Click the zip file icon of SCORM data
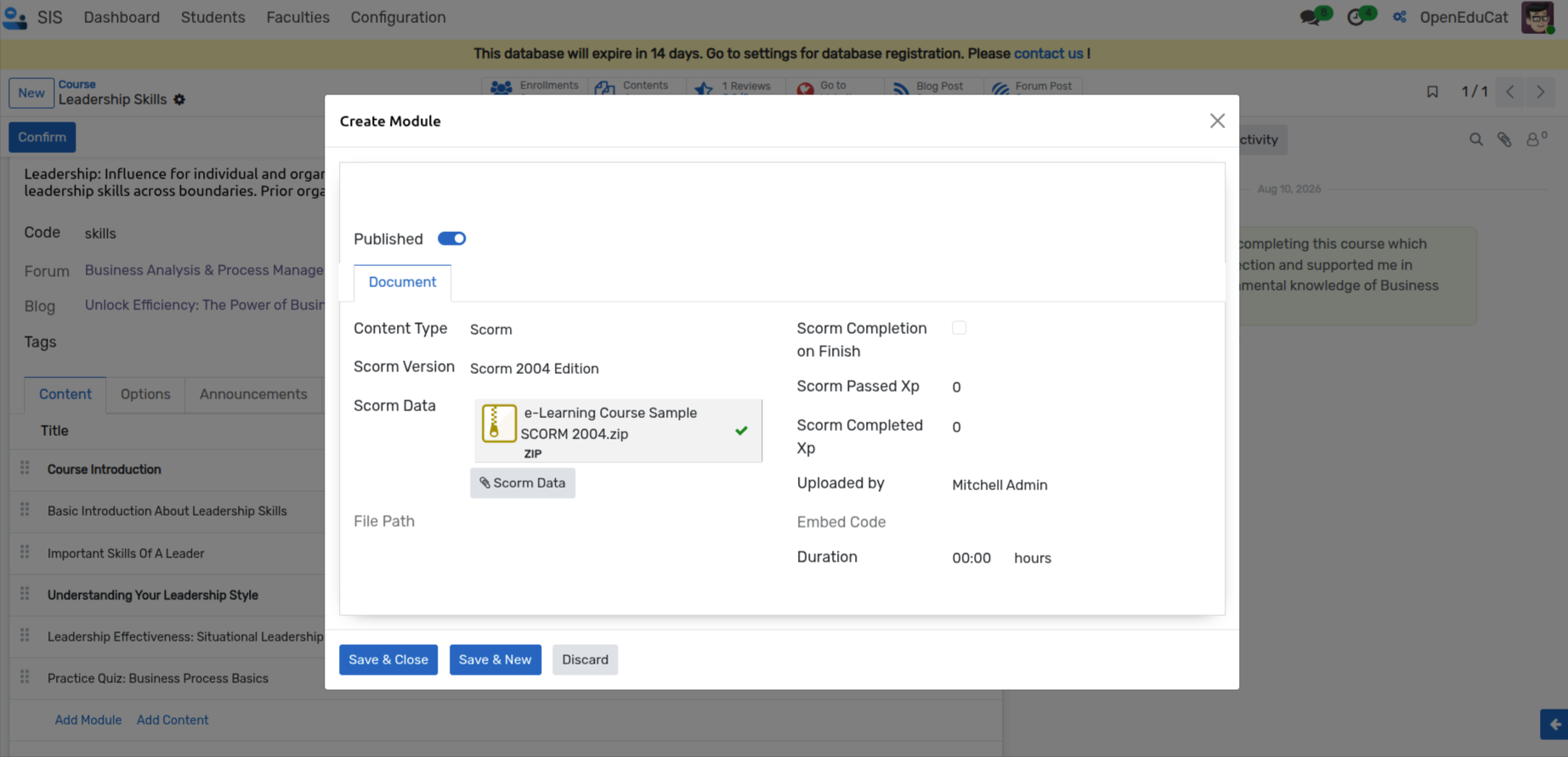1568x757 pixels. point(499,423)
